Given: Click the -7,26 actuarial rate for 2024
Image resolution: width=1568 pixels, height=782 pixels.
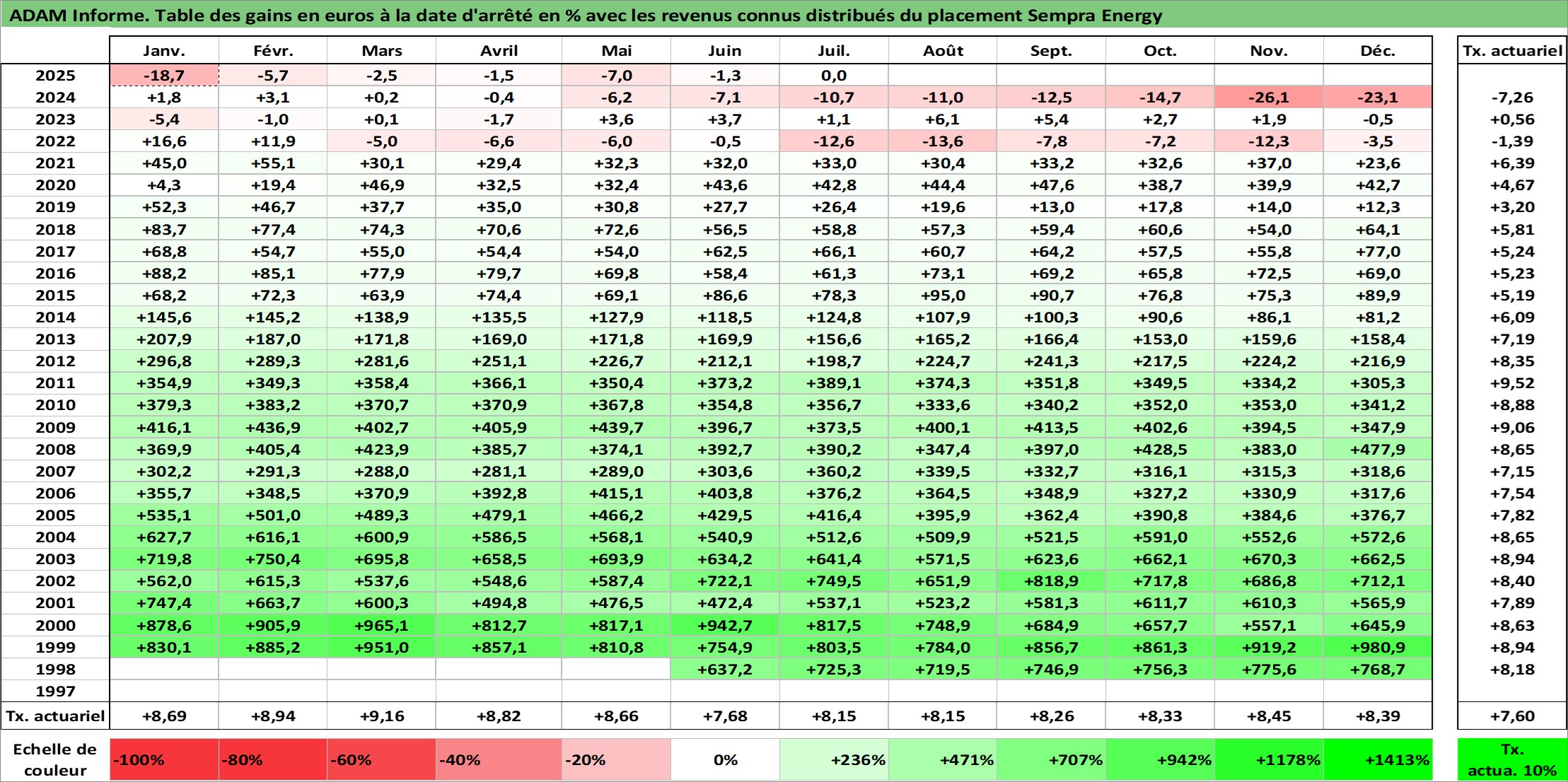Looking at the screenshot, I should pos(1512,97).
